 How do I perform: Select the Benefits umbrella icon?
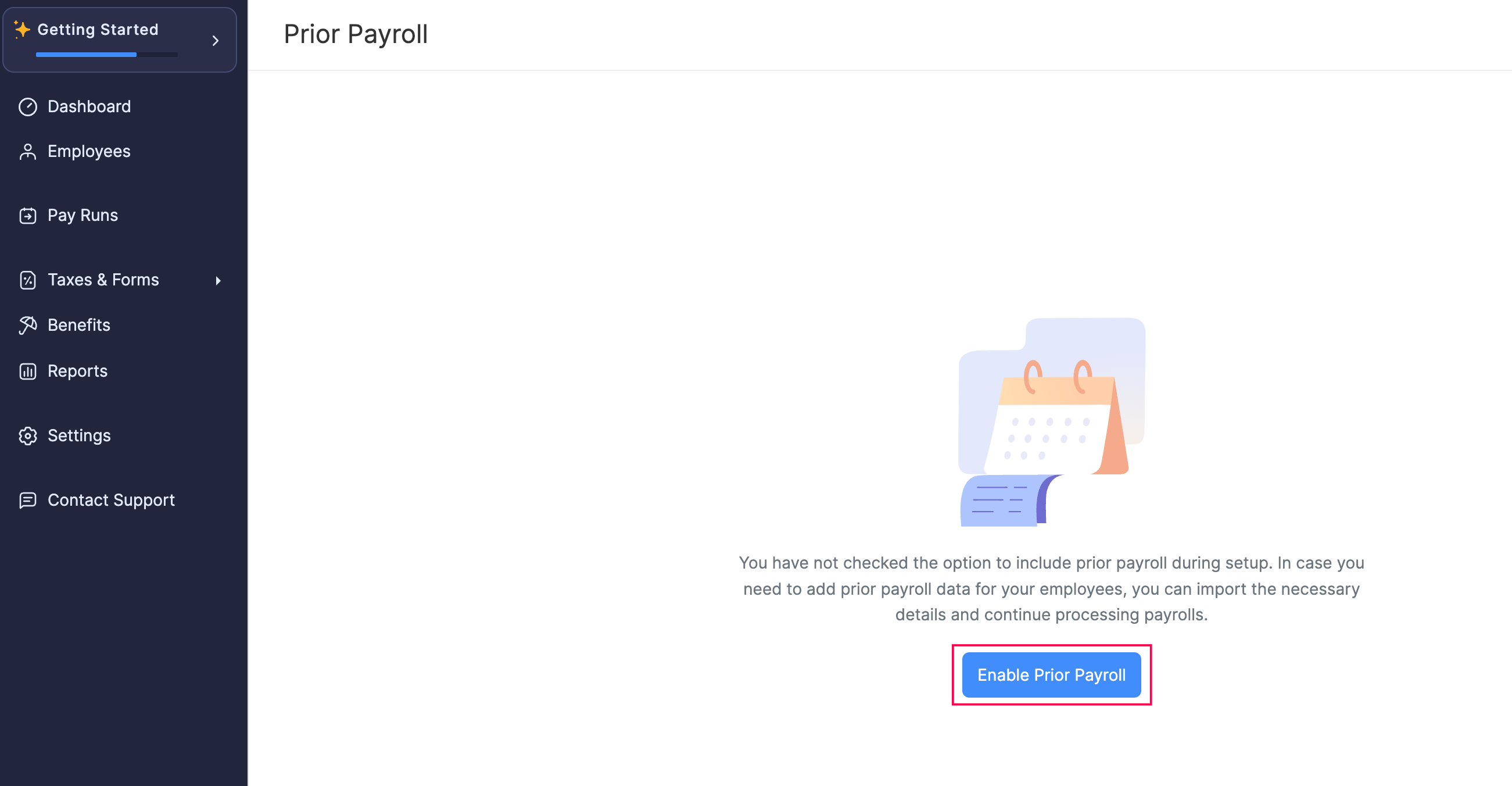pos(27,324)
